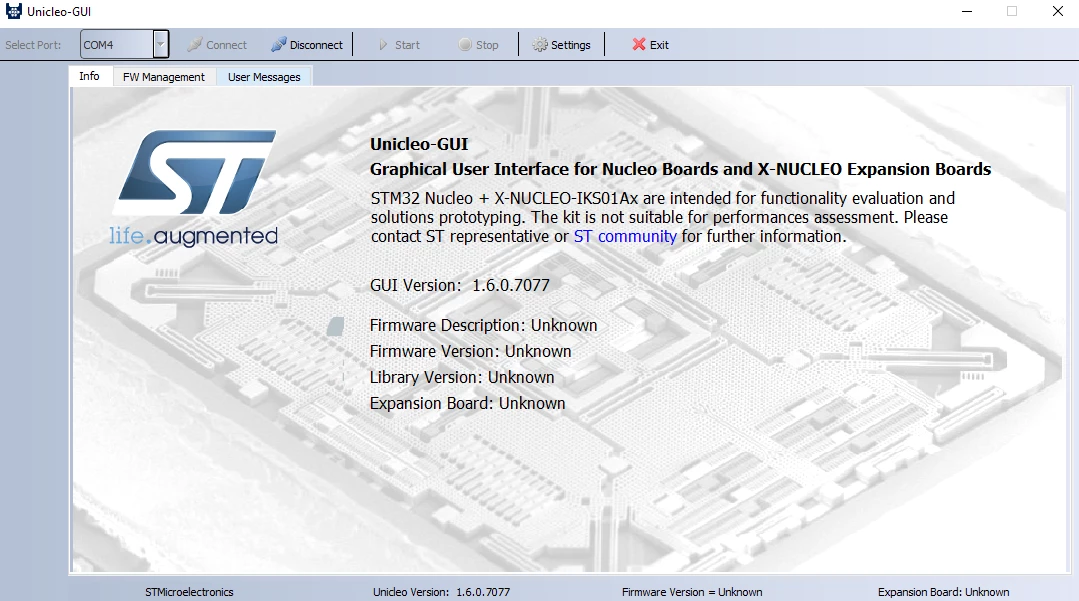The width and height of the screenshot is (1079, 601).
Task: Open the User Messages tab
Action: pos(264,77)
